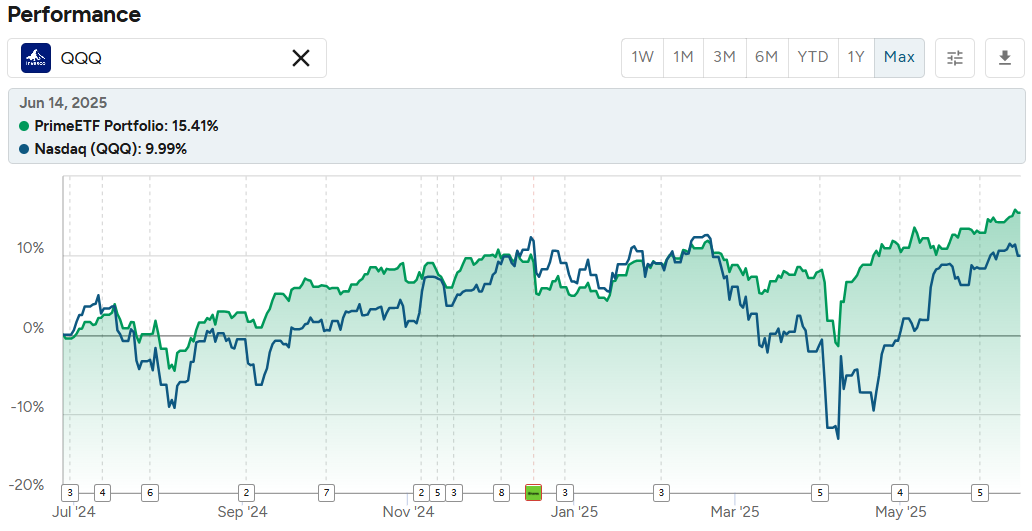Open the 4 marker above May '25
The height and width of the screenshot is (531, 1032).
coord(900,492)
